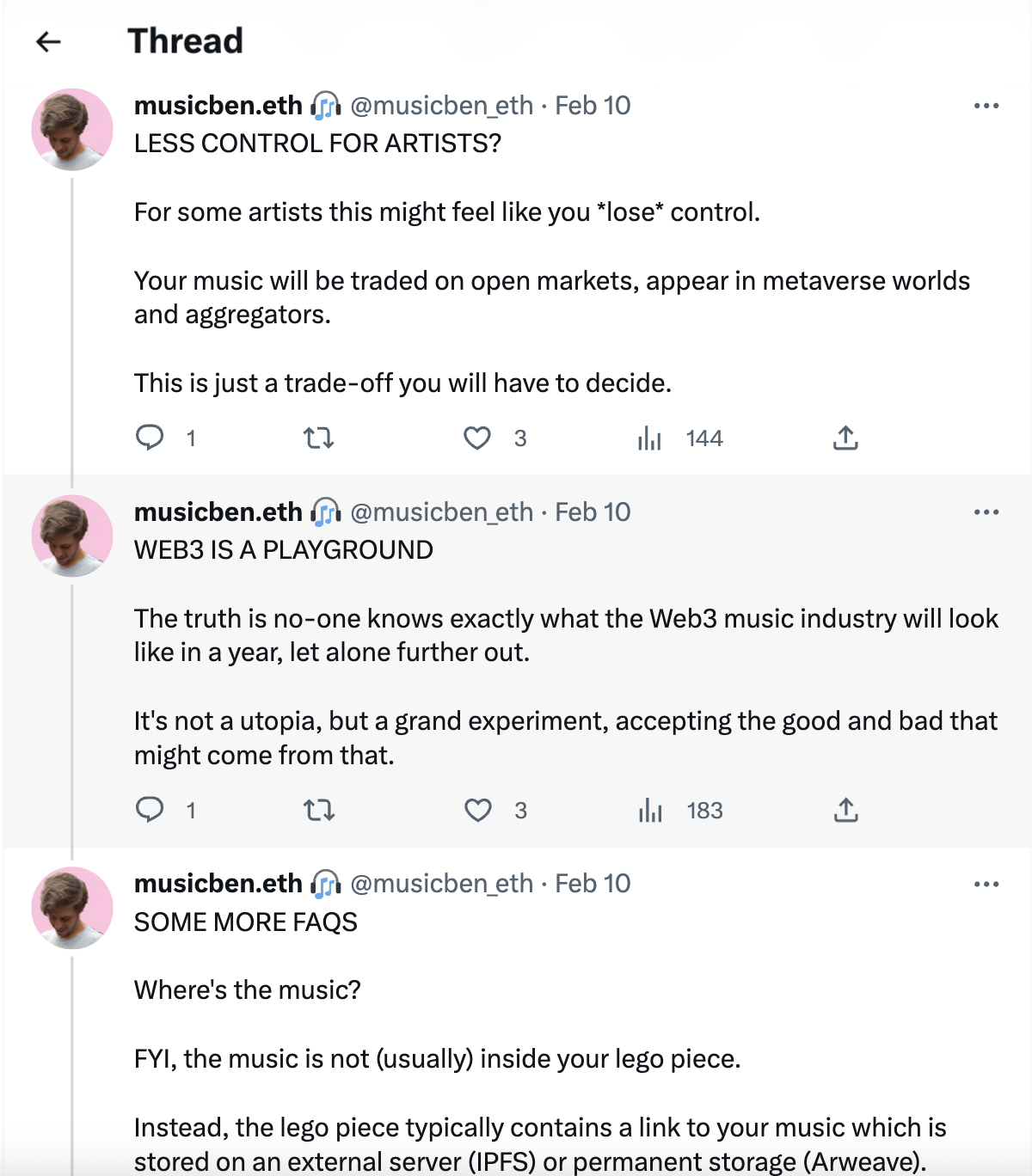This screenshot has height=1176, width=1032.
Task: Share the WEB3 IS A PLAYGROUND tweet
Action: (x=845, y=811)
